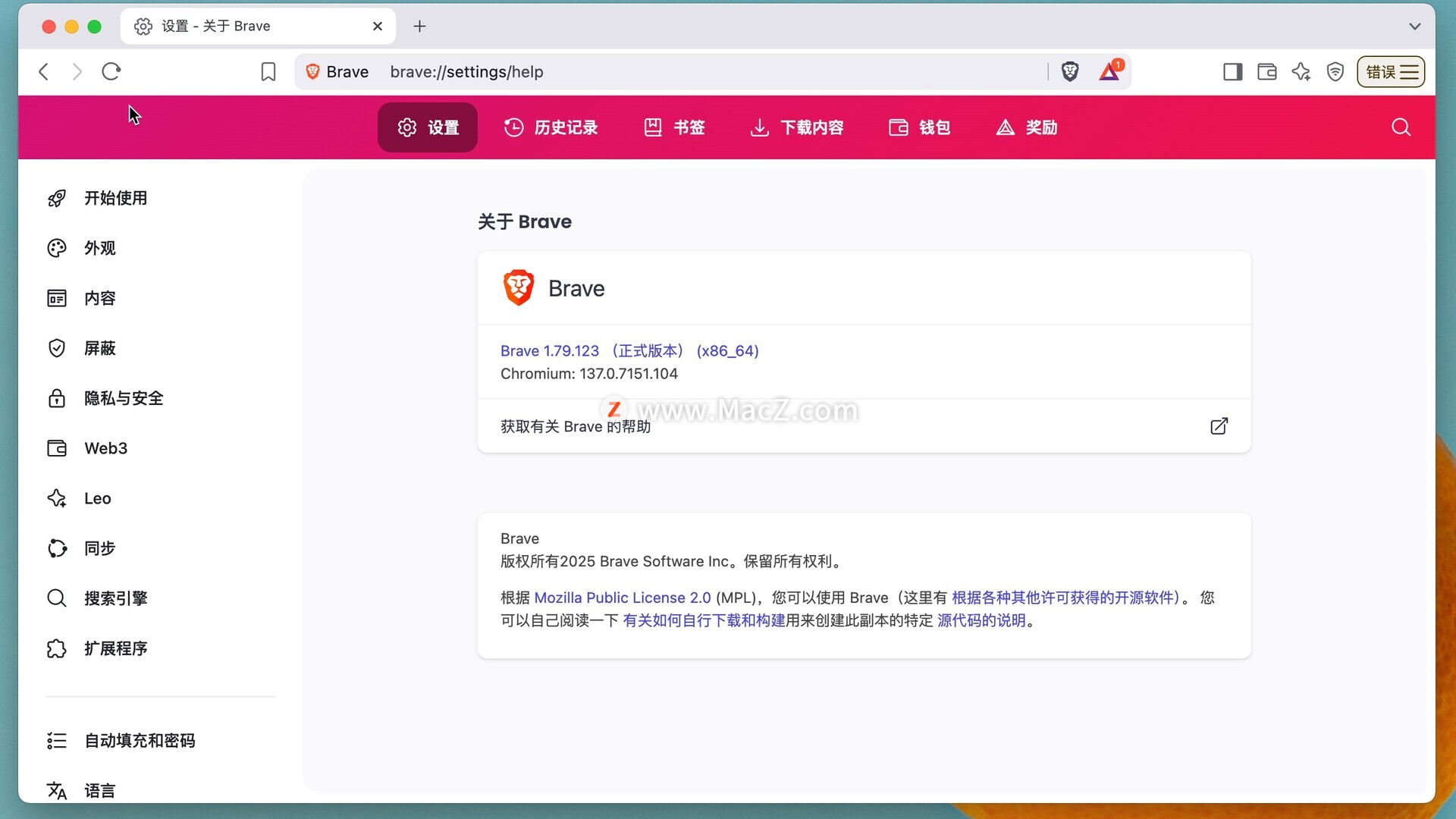1456x819 pixels.
Task: Open Brave Wallet icon in toolbar
Action: (x=1267, y=71)
